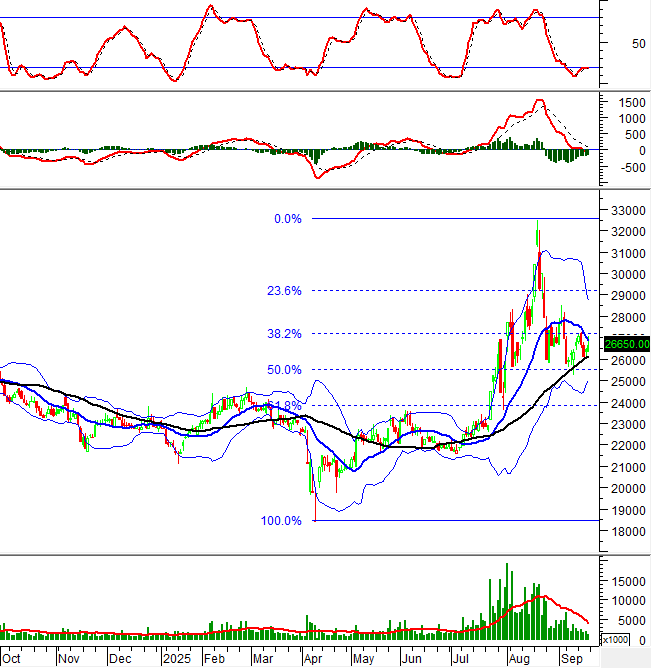Click the 24000 price axis value
This screenshot has width=651, height=668.
pyautogui.click(x=628, y=403)
